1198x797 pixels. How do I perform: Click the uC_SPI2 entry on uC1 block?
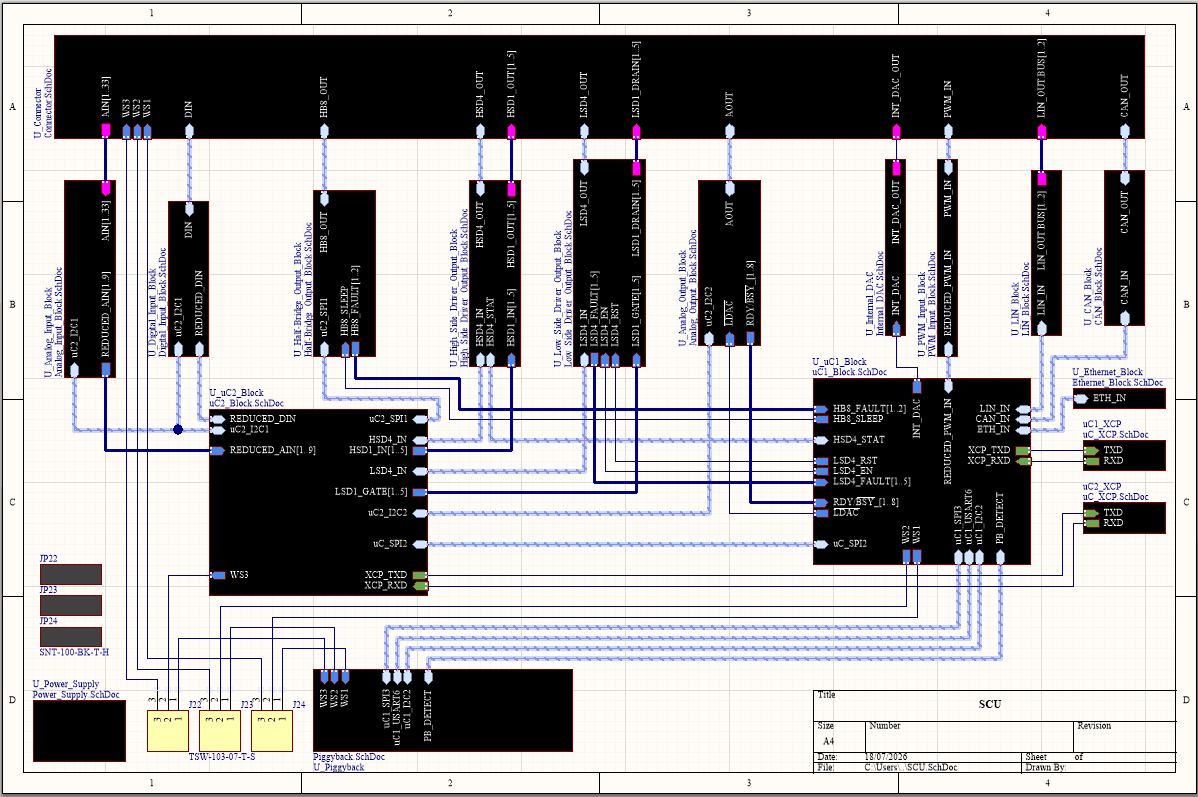click(840, 544)
